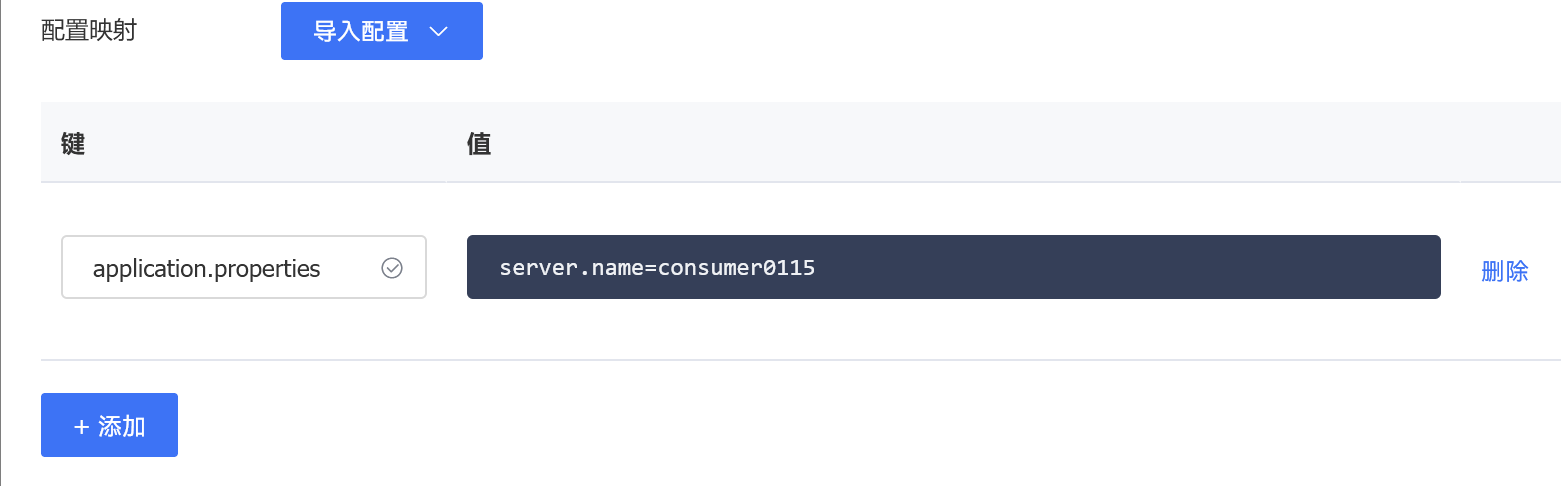1565x486 pixels.
Task: Click the plus icon on the 添加 button
Action: click(82, 426)
